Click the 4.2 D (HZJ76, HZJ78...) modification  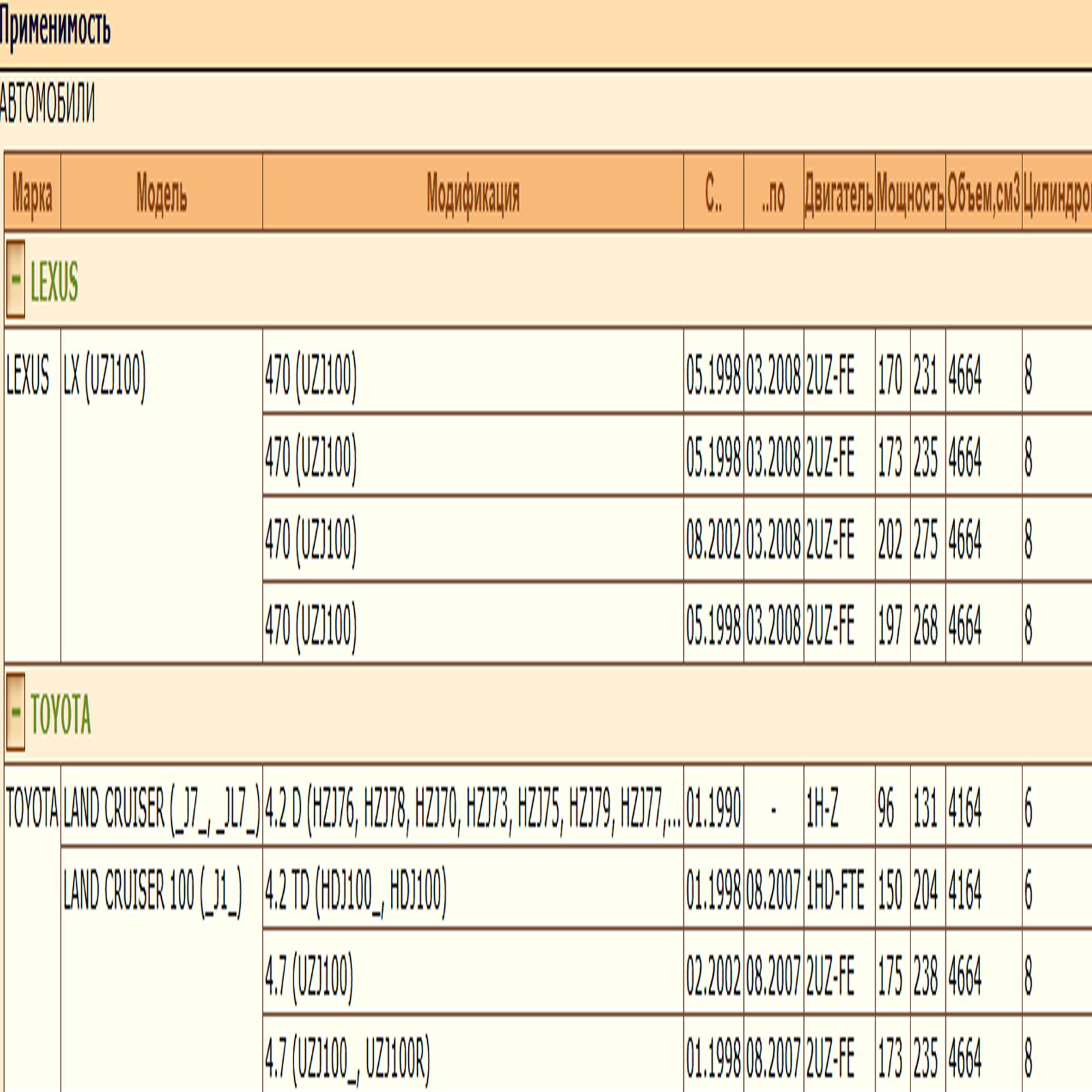coord(472,807)
